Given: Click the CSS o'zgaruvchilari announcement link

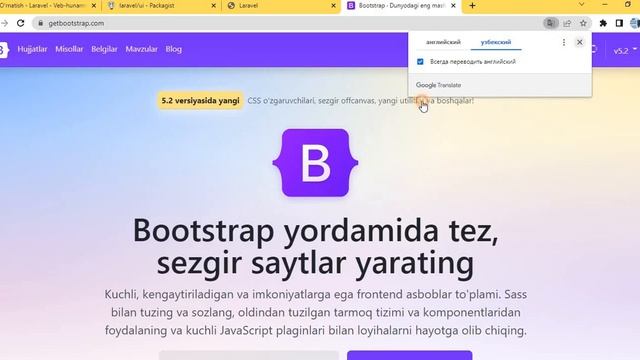Looking at the screenshot, I should coord(361,100).
